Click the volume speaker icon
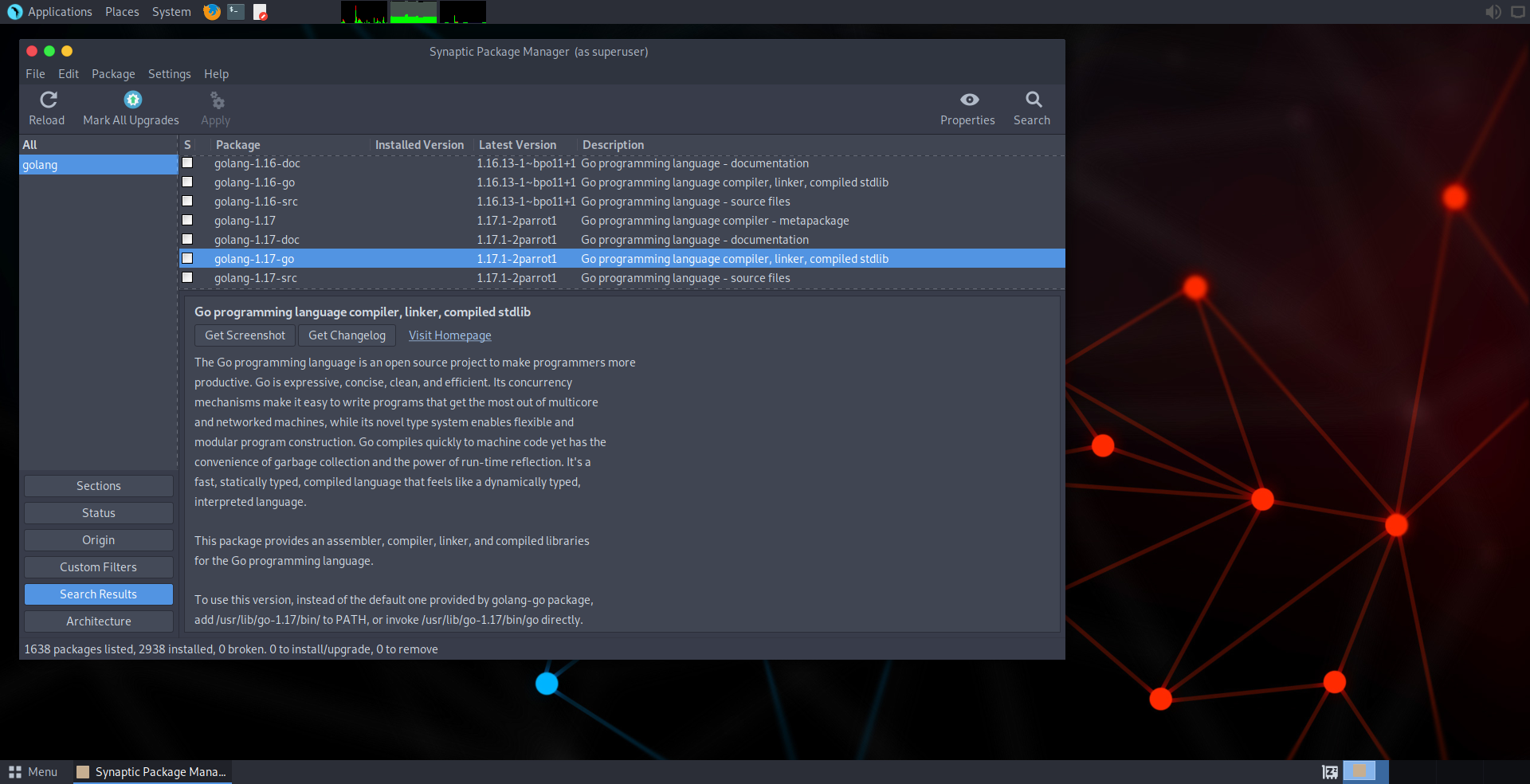This screenshot has width=1530, height=784. 1493,12
